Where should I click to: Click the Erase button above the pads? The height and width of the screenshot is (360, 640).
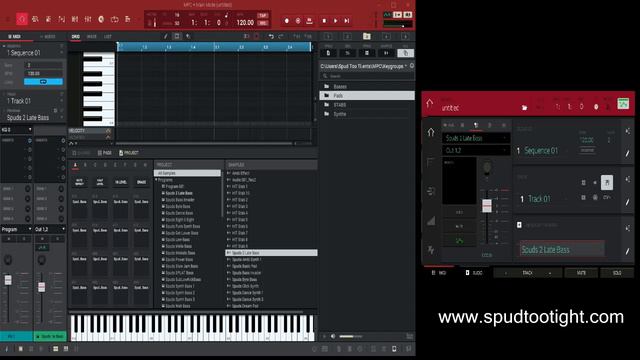coord(141,182)
